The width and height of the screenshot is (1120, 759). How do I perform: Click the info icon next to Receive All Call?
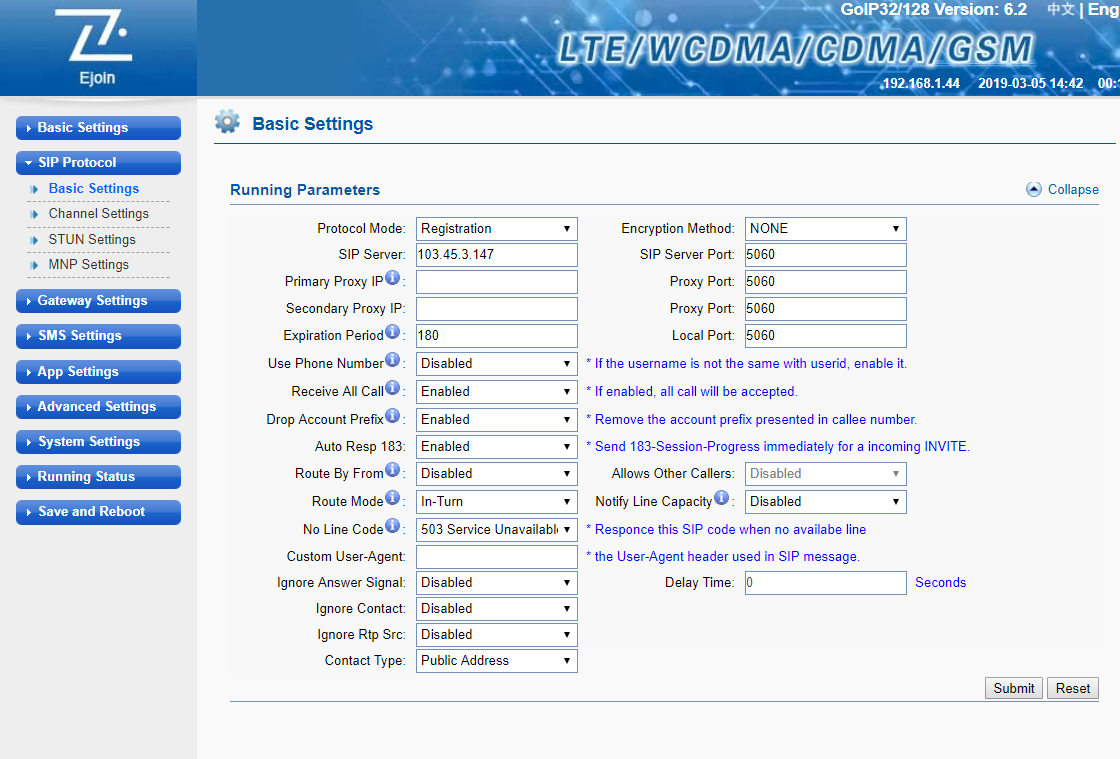393,388
